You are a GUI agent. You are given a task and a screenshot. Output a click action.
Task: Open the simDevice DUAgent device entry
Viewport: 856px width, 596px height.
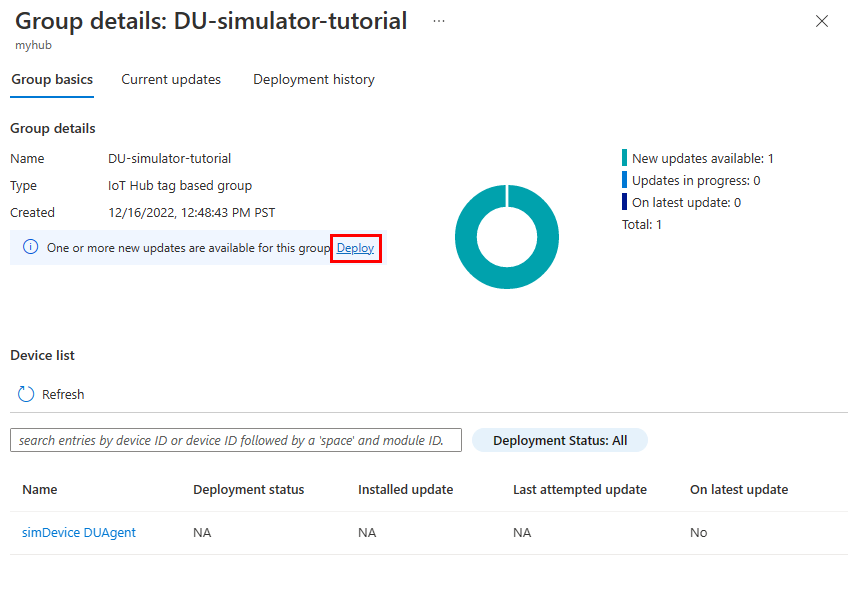tap(78, 532)
